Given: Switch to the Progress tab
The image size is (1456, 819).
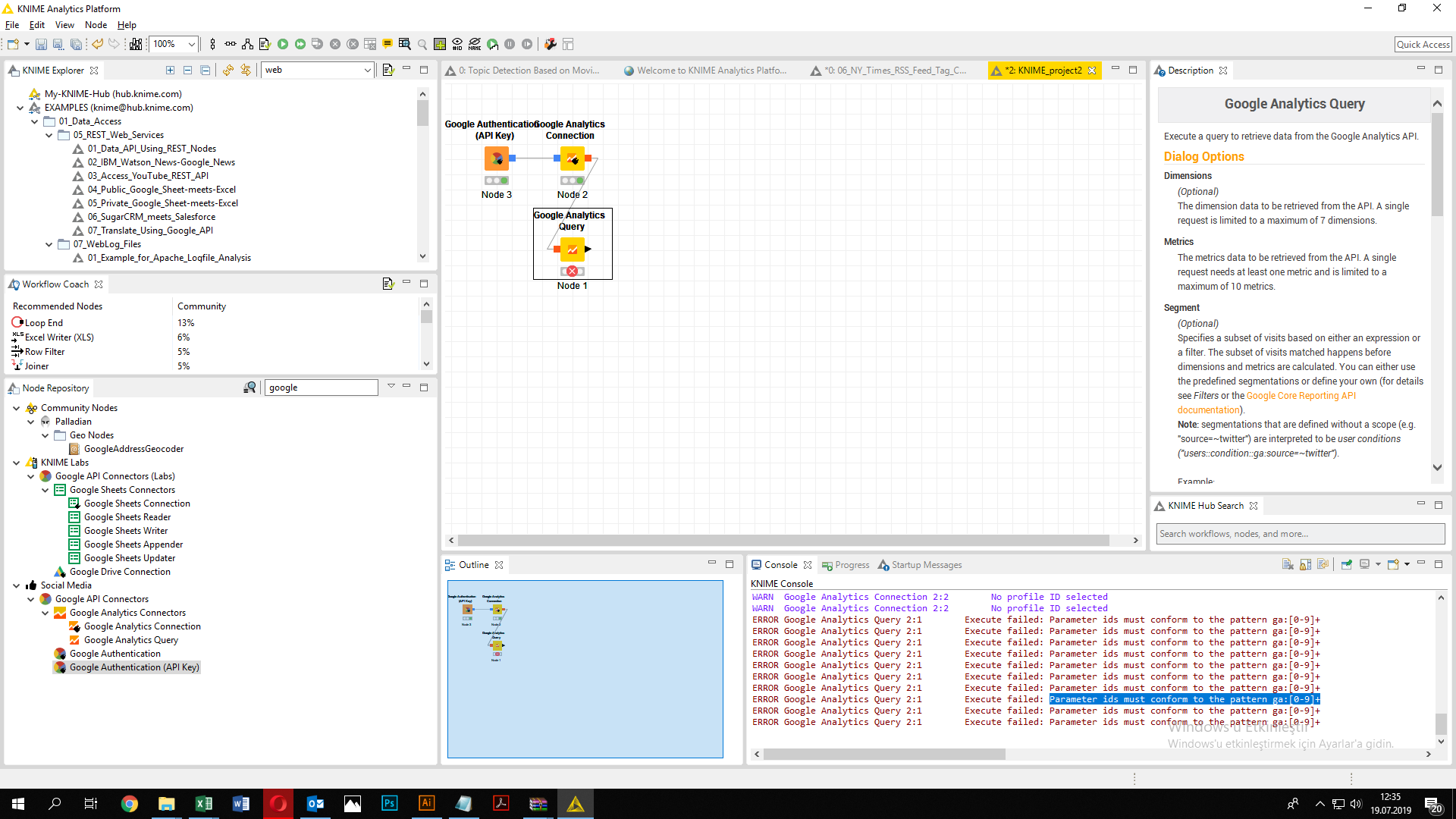Looking at the screenshot, I should pyautogui.click(x=846, y=565).
